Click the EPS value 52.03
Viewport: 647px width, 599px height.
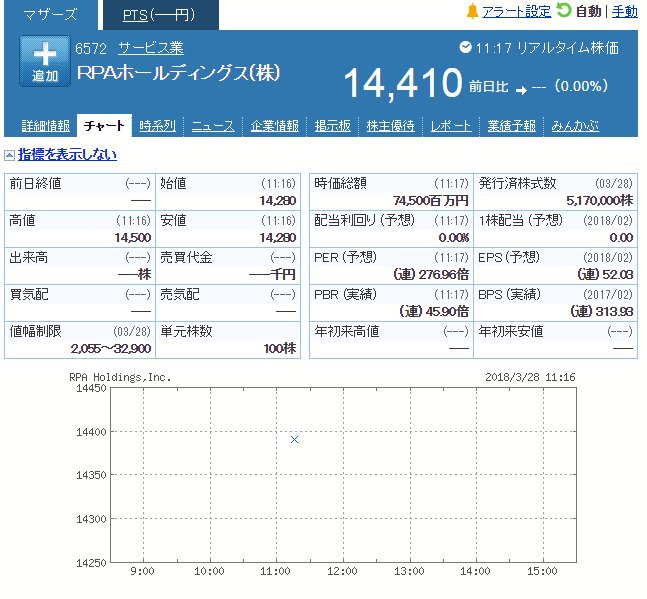[x=605, y=275]
